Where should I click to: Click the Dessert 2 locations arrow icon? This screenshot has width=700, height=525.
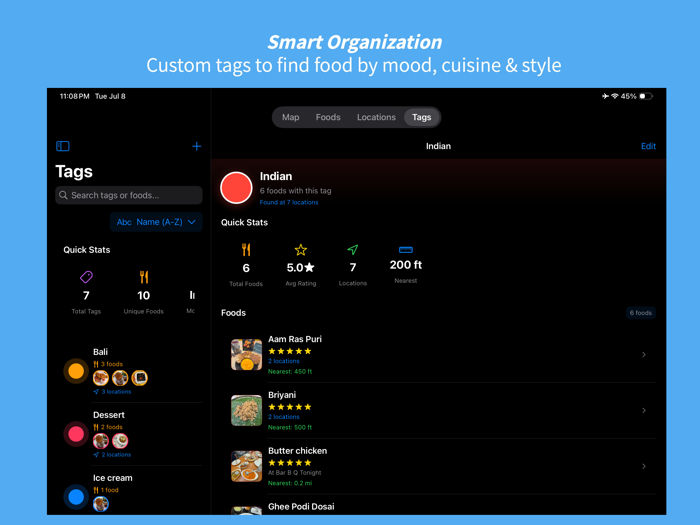96,454
